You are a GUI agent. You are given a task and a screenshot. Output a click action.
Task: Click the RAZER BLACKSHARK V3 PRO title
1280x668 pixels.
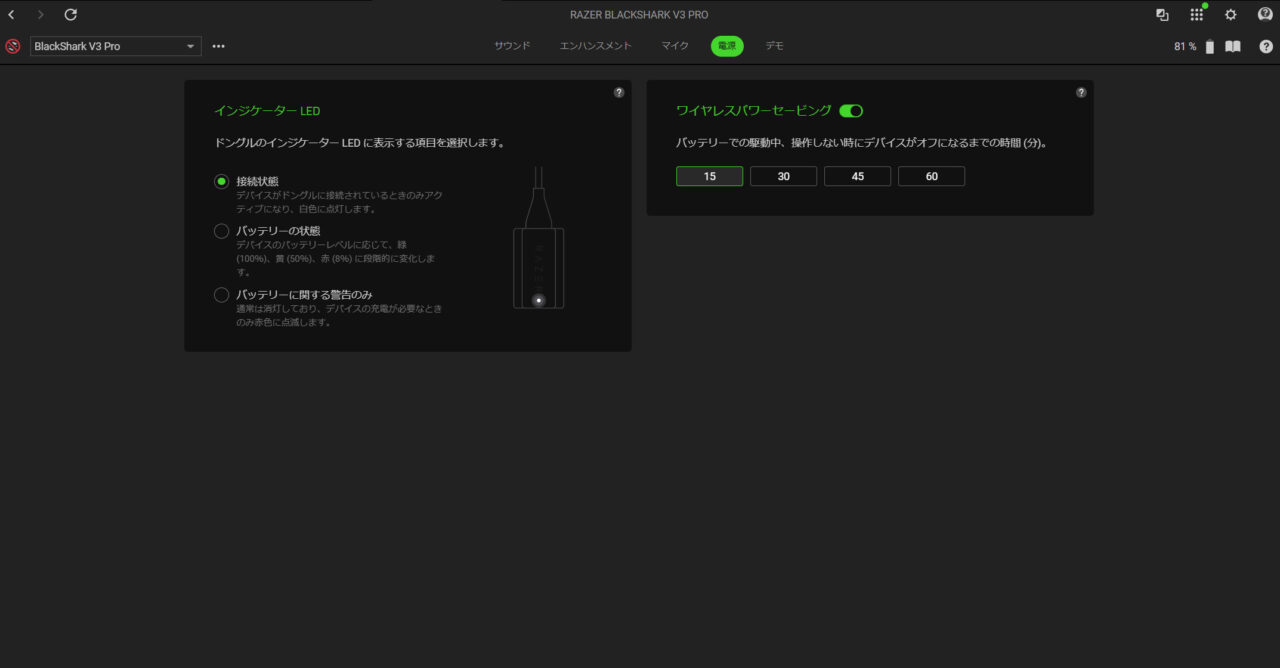pos(640,15)
